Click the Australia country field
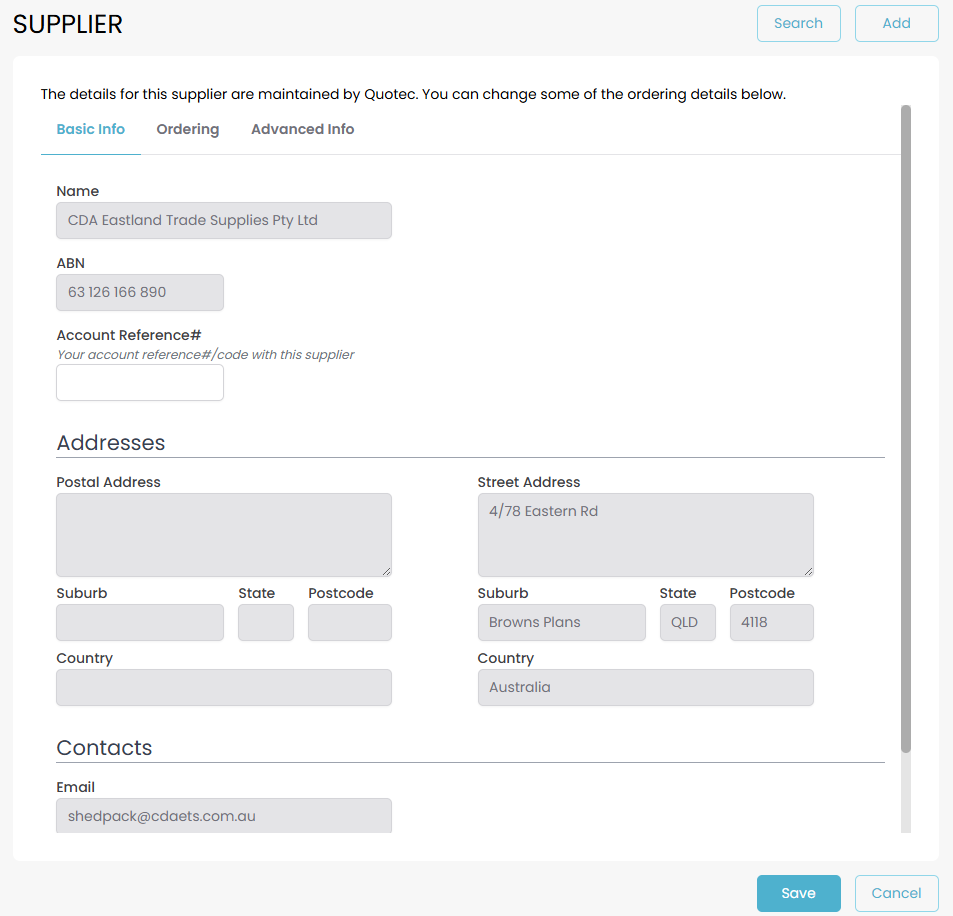Screen dimensions: 953x916 point(645,688)
